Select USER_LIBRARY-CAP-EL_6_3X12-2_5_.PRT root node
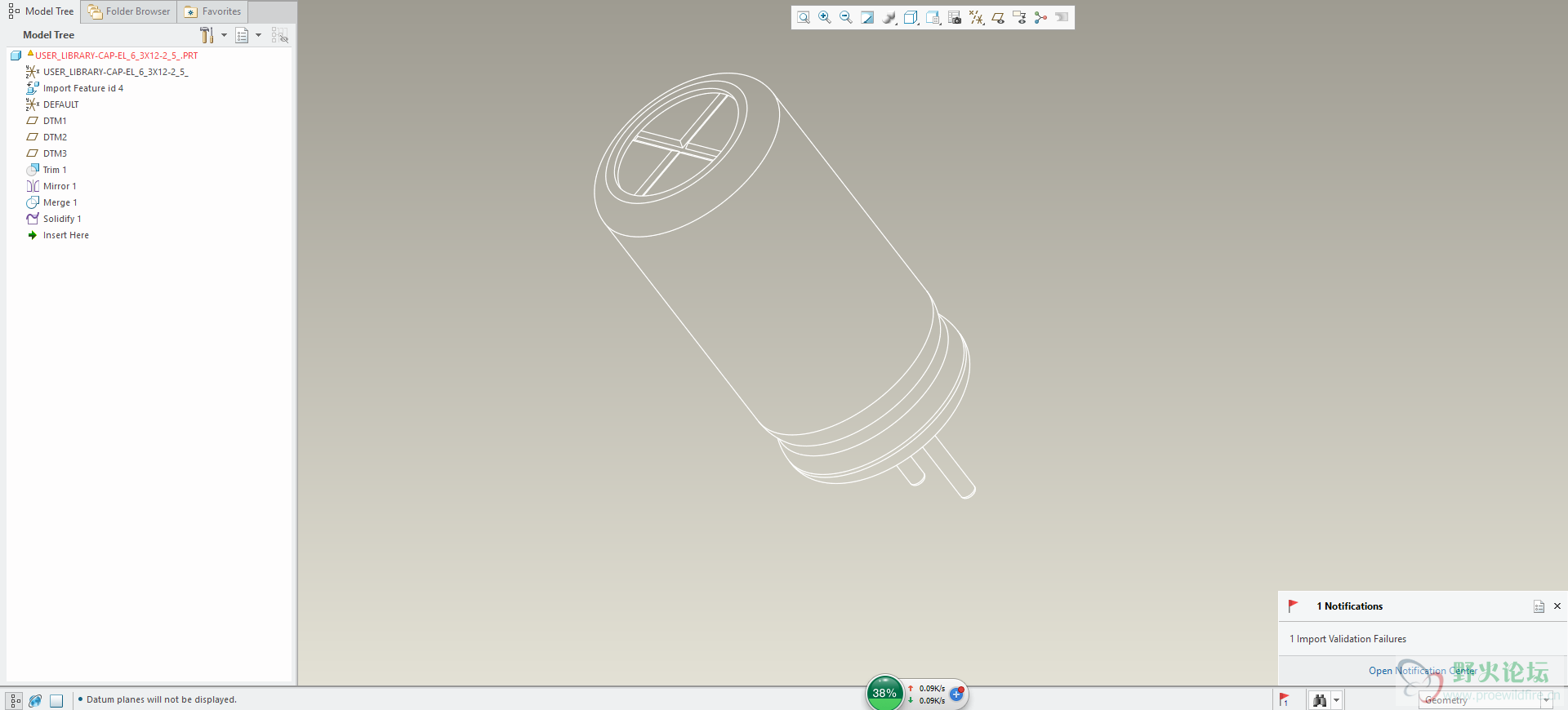 (x=116, y=55)
